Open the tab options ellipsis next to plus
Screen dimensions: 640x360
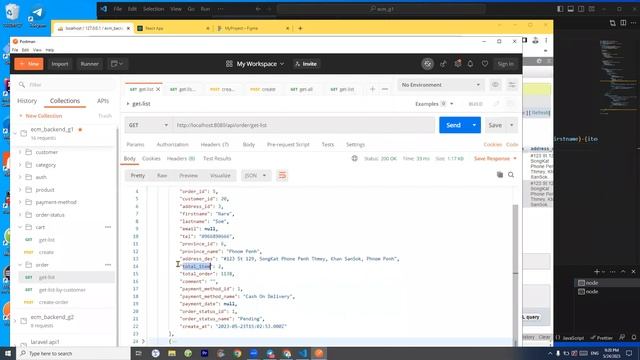[x=385, y=89]
